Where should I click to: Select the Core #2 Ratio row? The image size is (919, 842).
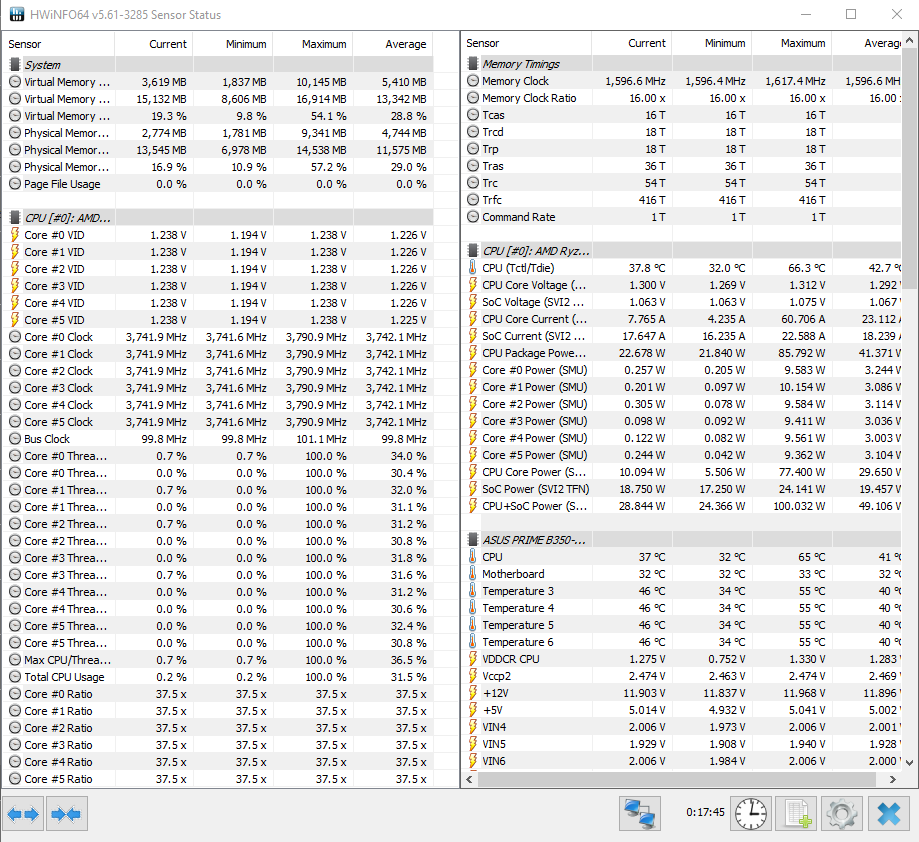point(218,728)
